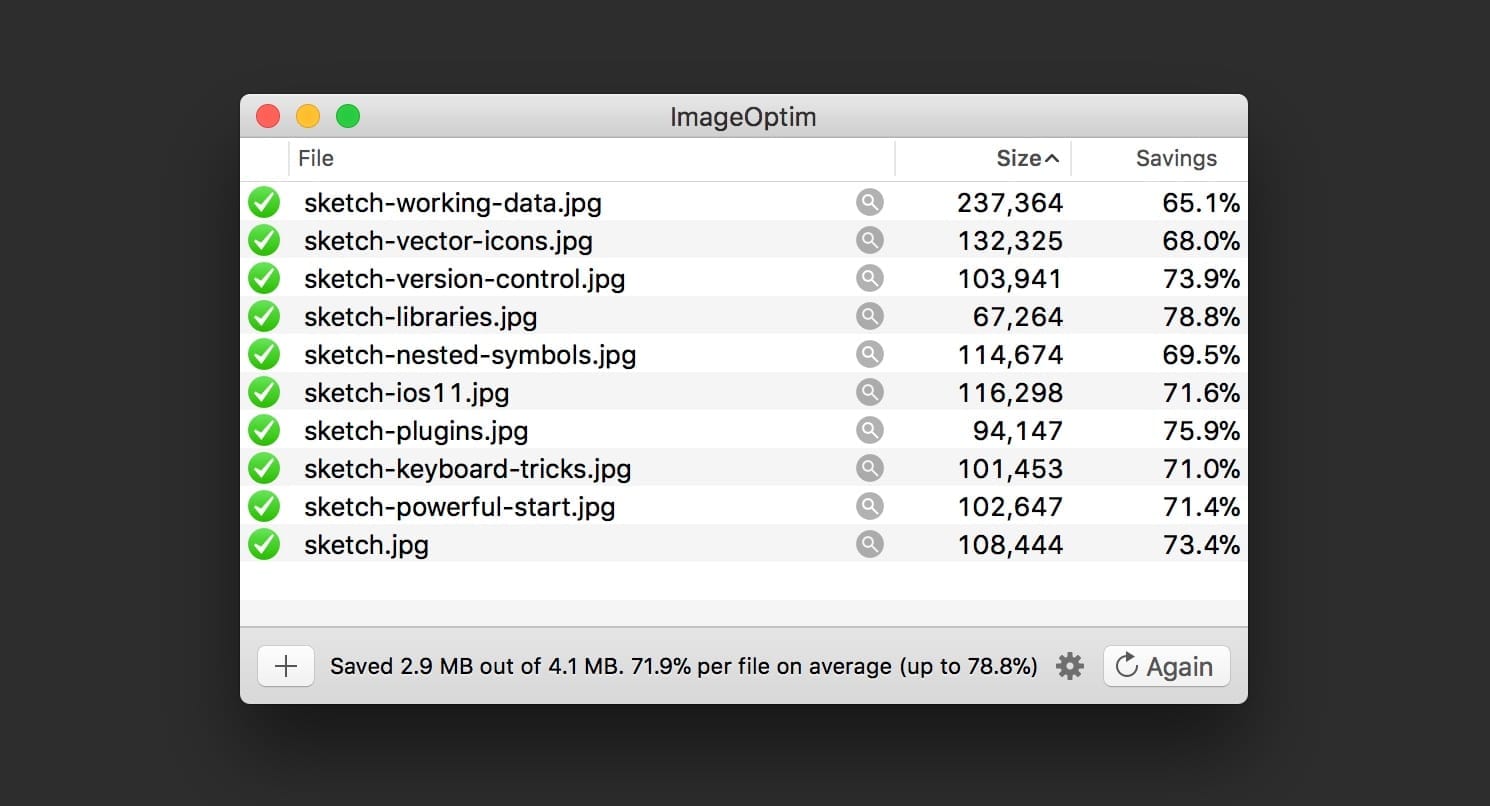Click the plus button to add images
The image size is (1490, 806).
pyautogui.click(x=285, y=665)
